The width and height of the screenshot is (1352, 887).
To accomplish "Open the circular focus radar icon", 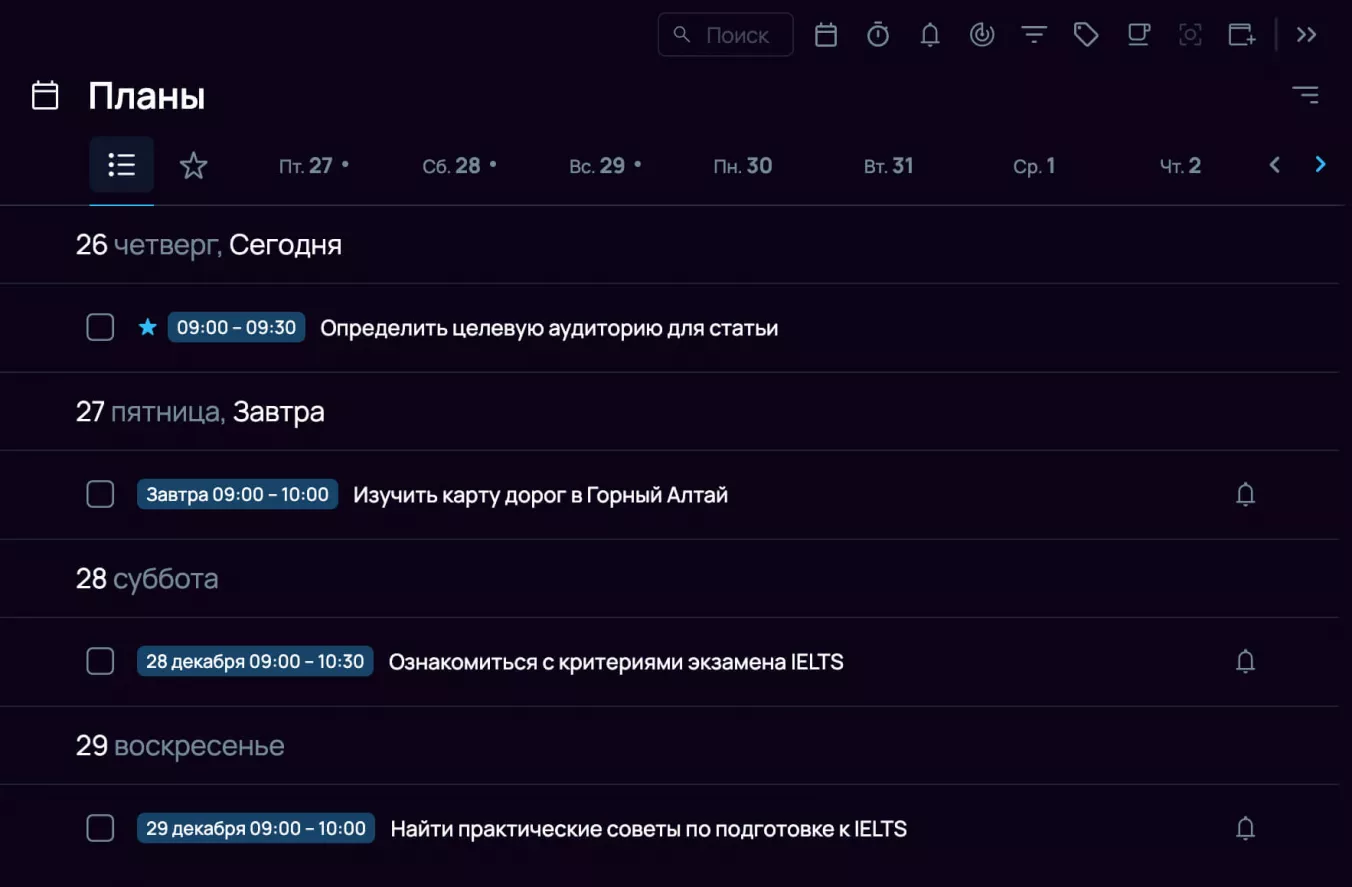I will tap(982, 35).
